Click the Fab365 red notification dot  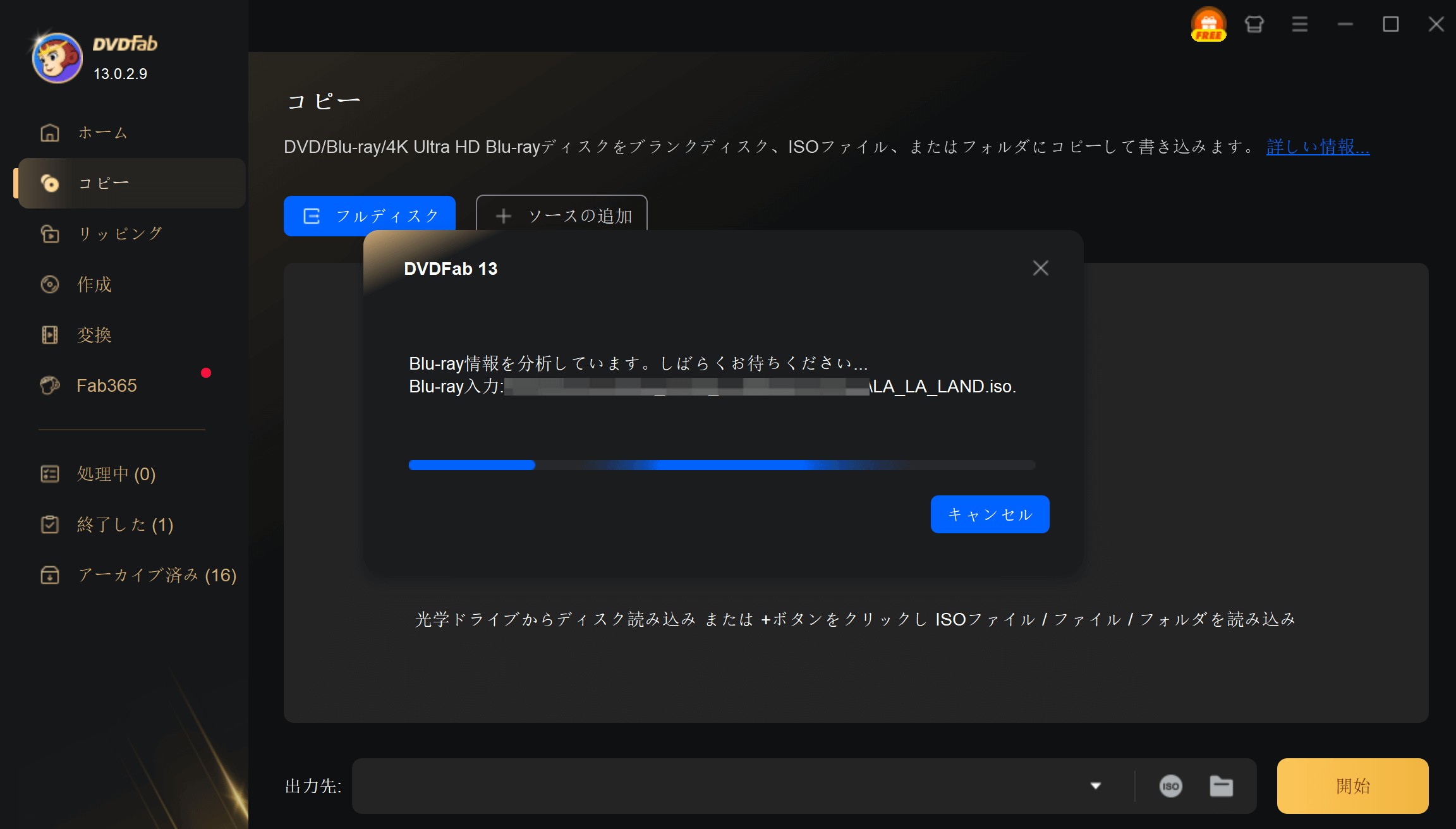[x=206, y=373]
